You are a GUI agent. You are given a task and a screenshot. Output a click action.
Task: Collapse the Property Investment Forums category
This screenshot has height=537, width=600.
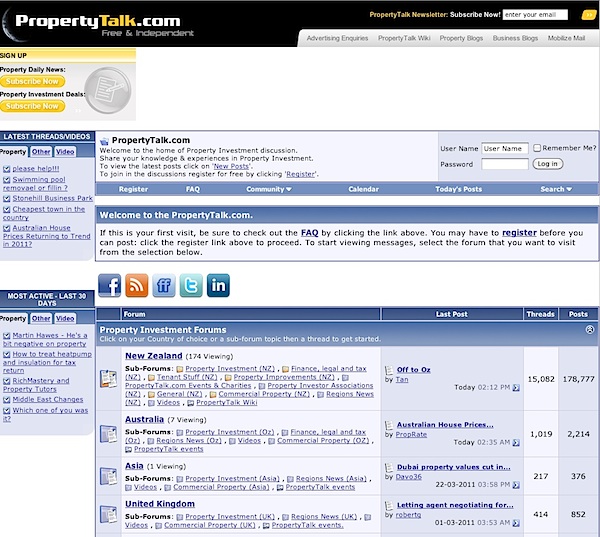(590, 329)
